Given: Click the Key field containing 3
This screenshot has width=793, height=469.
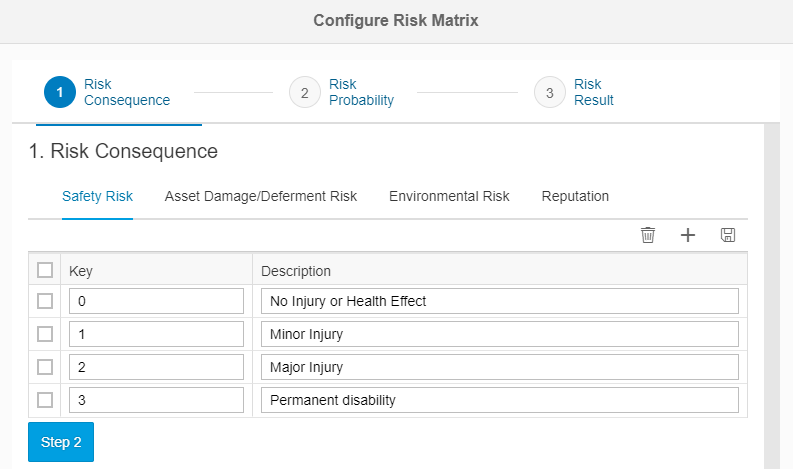Looking at the screenshot, I should click(x=156, y=400).
